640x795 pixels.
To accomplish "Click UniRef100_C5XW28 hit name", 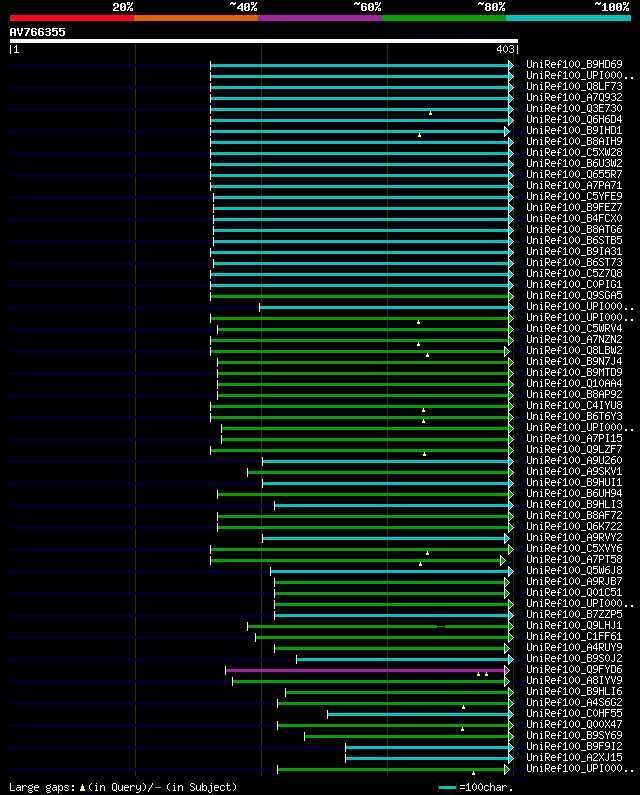I will tap(574, 152).
